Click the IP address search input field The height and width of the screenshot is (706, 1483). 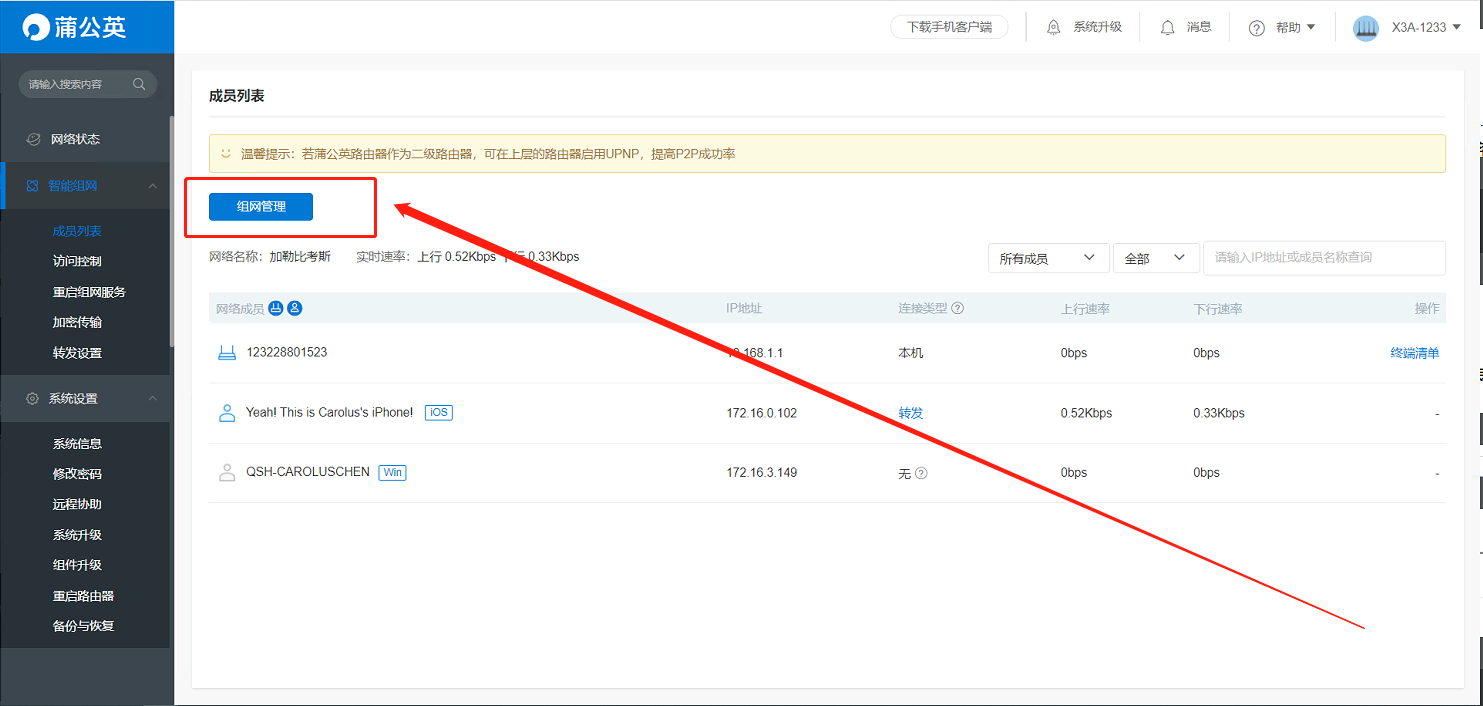tap(1324, 257)
